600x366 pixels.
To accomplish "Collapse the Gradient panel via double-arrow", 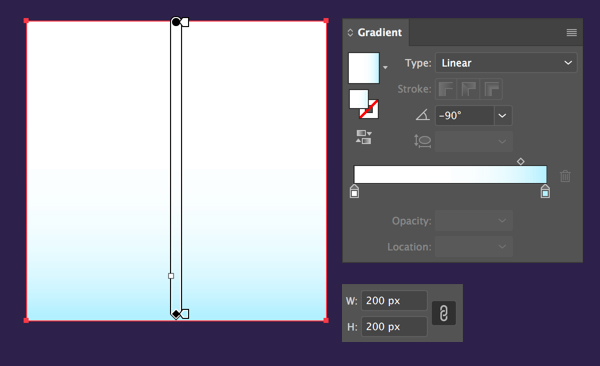I will (x=350, y=33).
